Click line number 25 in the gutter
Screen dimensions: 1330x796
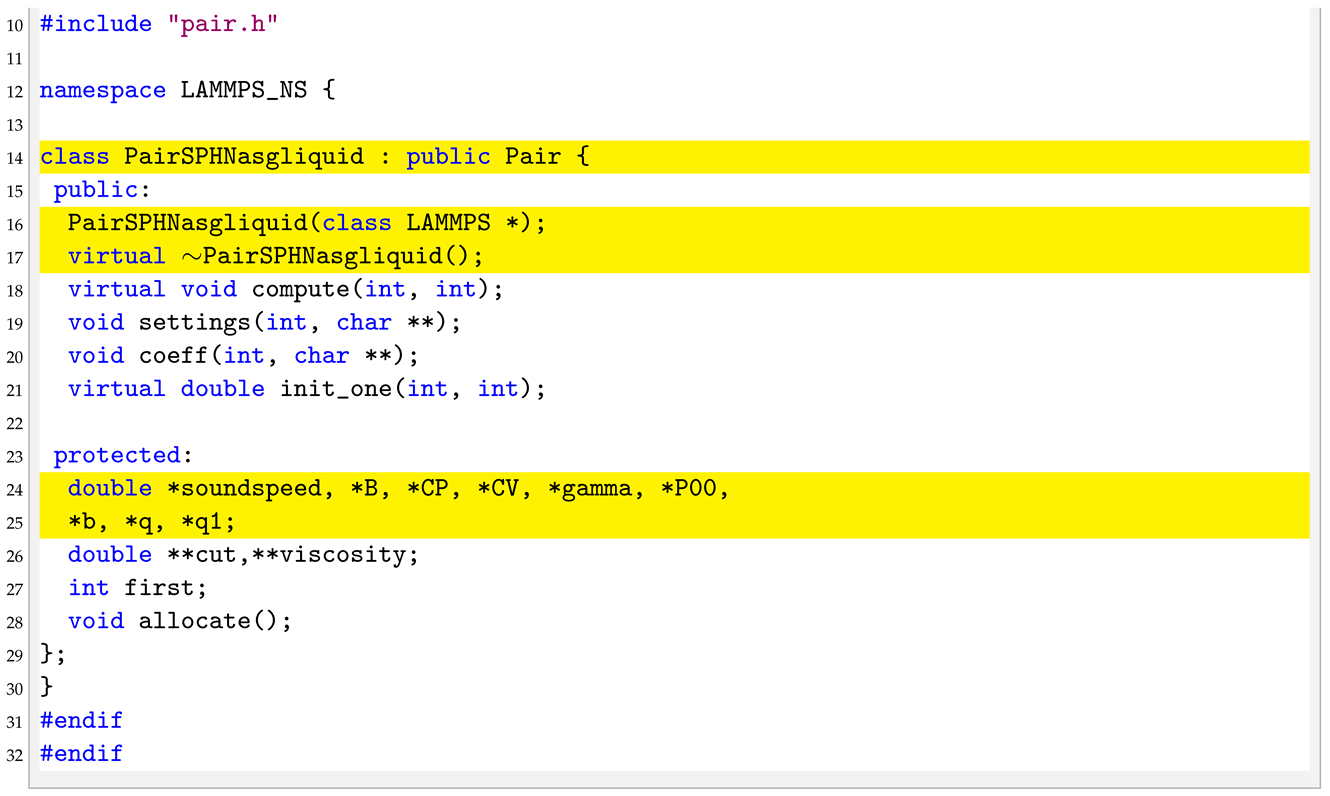click(14, 521)
